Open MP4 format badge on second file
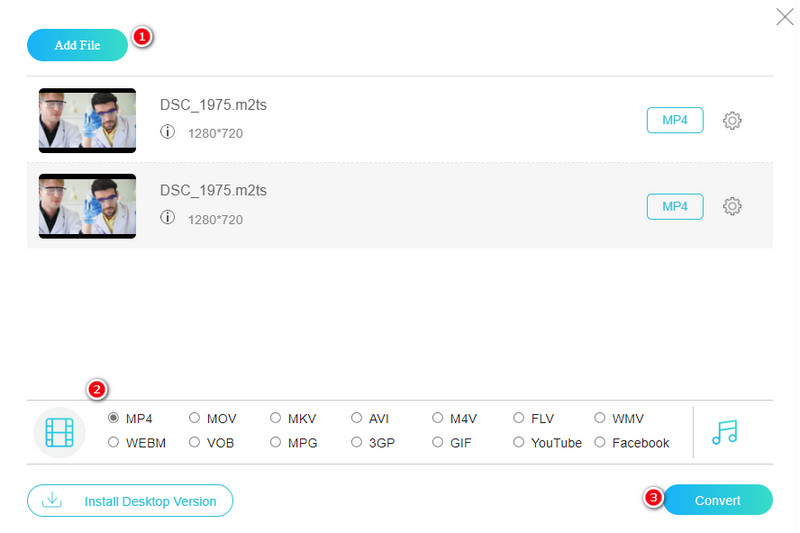The width and height of the screenshot is (800, 533). [675, 206]
